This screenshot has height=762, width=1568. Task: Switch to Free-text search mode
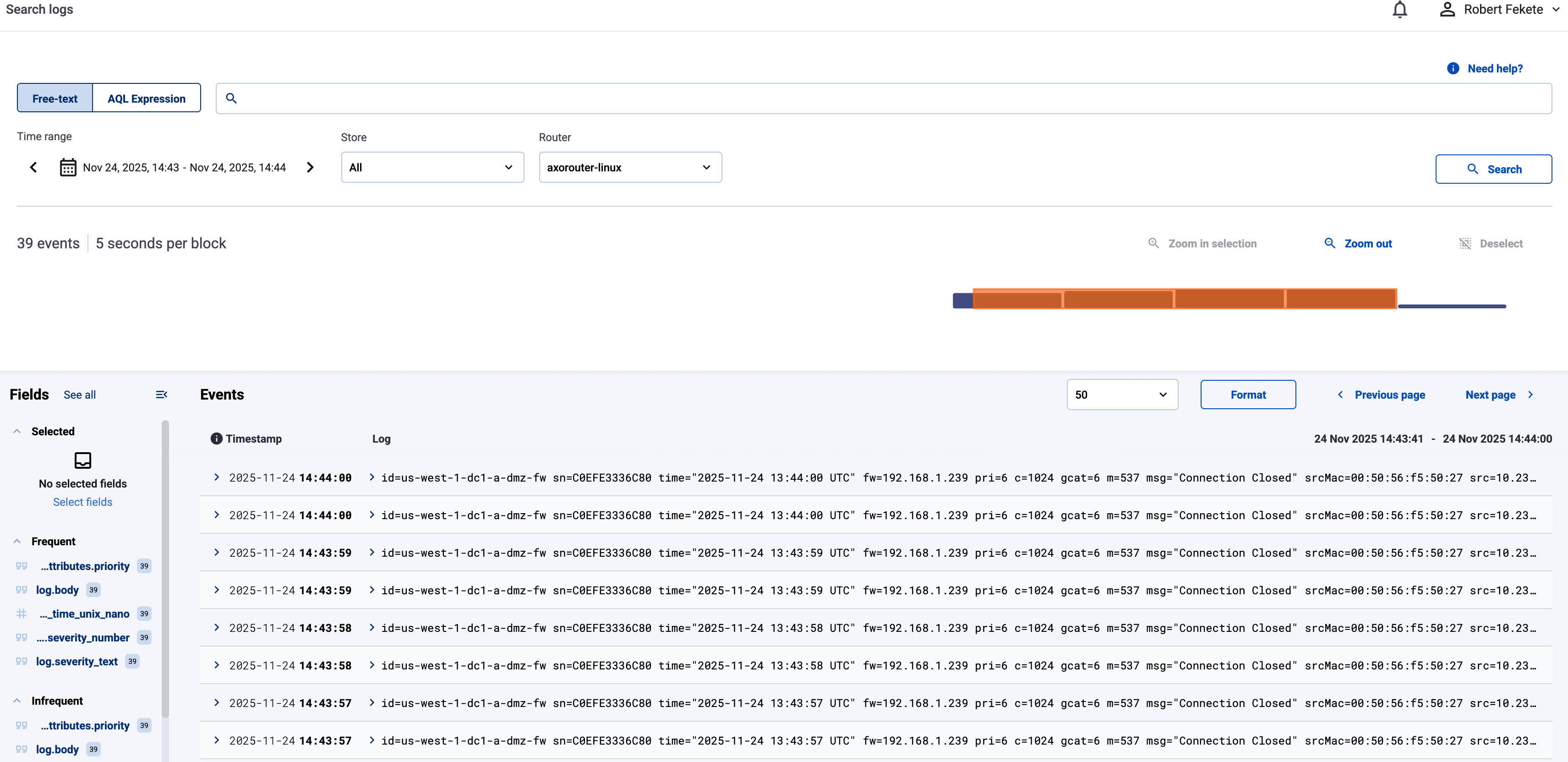tap(54, 98)
